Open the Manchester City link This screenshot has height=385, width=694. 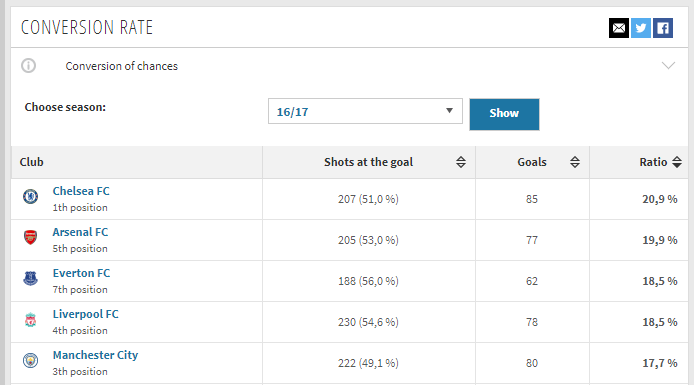tap(95, 355)
